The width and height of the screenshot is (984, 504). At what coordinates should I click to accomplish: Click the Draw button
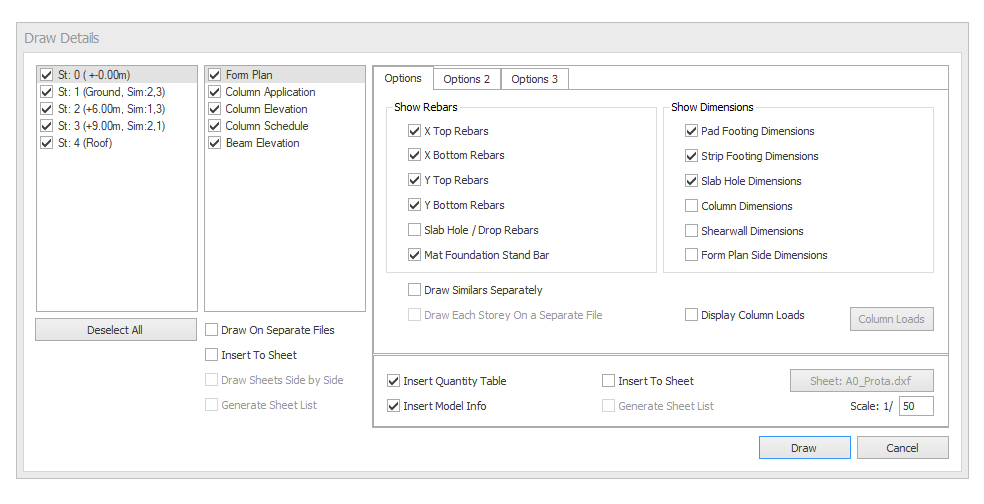point(804,448)
